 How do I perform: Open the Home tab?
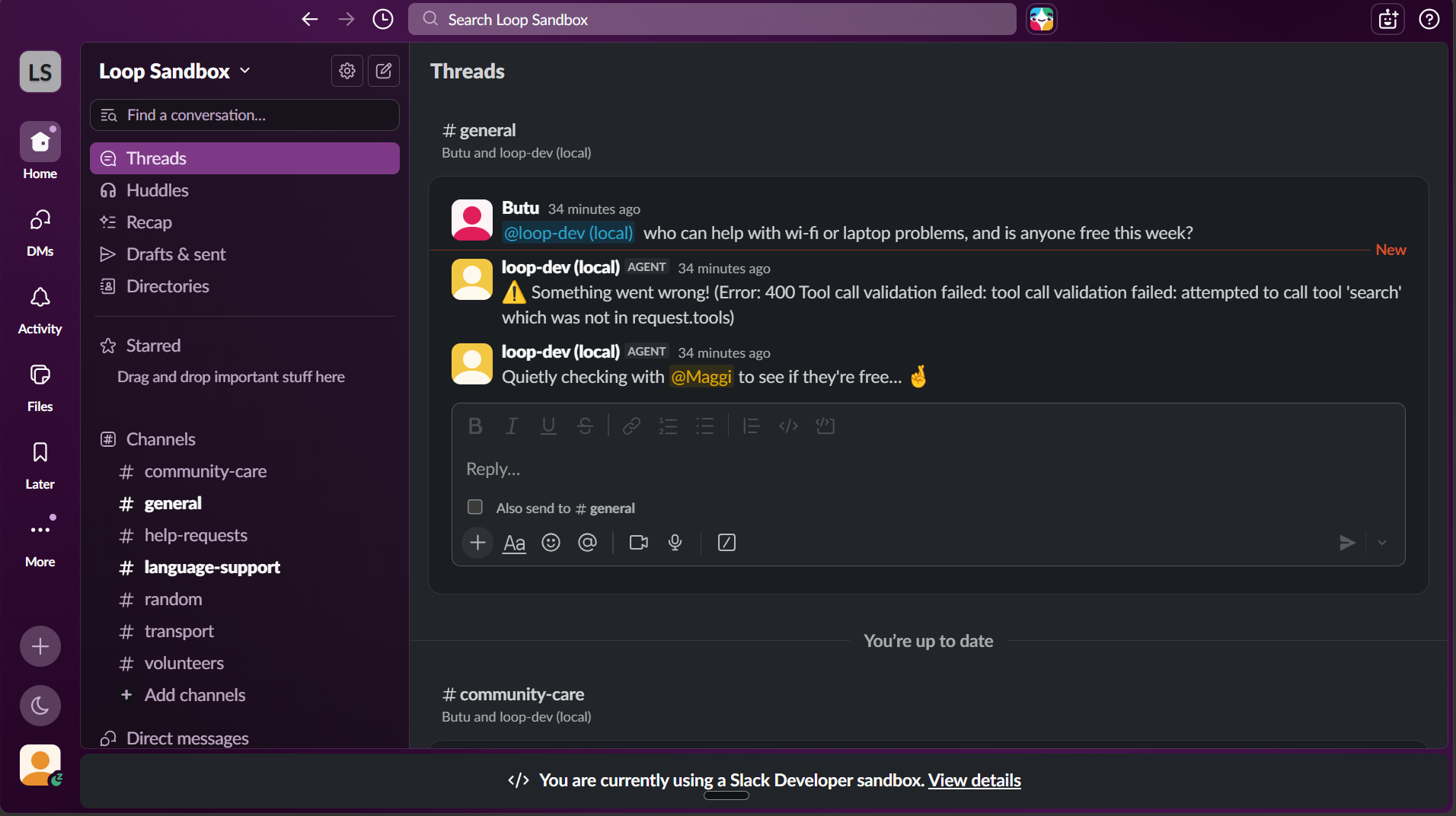click(40, 151)
